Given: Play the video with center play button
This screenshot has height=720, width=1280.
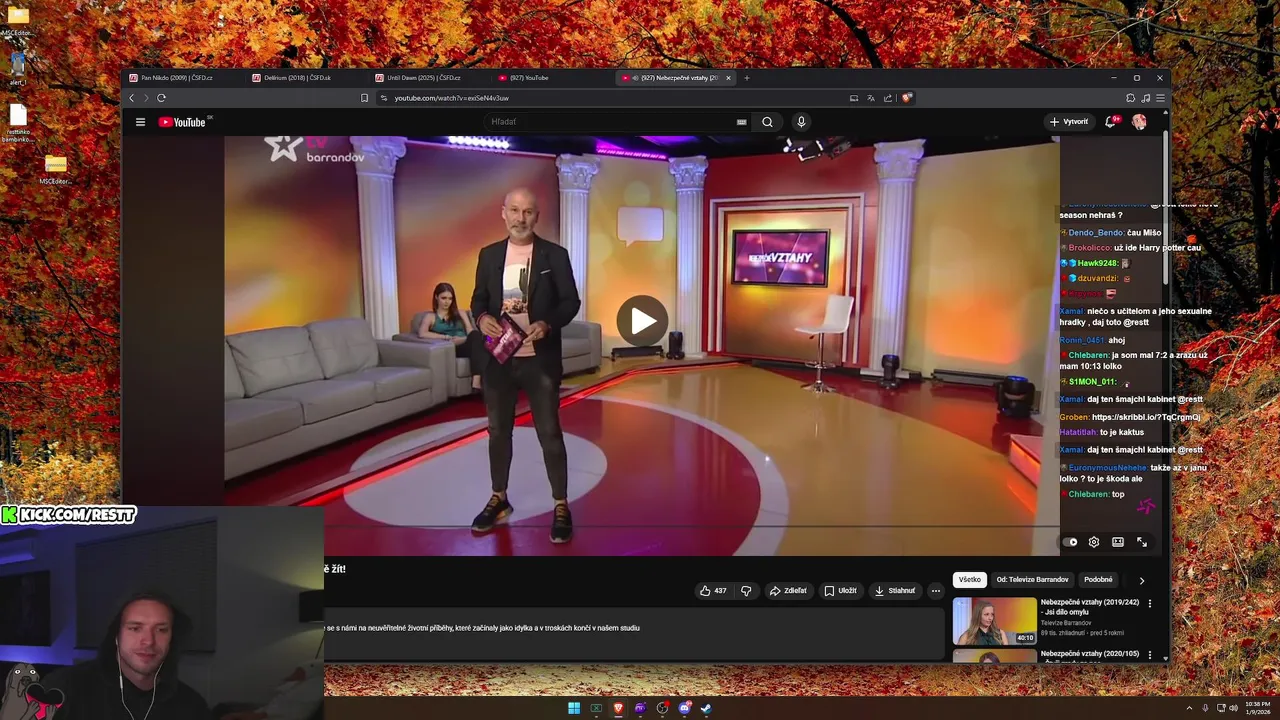Looking at the screenshot, I should (x=642, y=321).
